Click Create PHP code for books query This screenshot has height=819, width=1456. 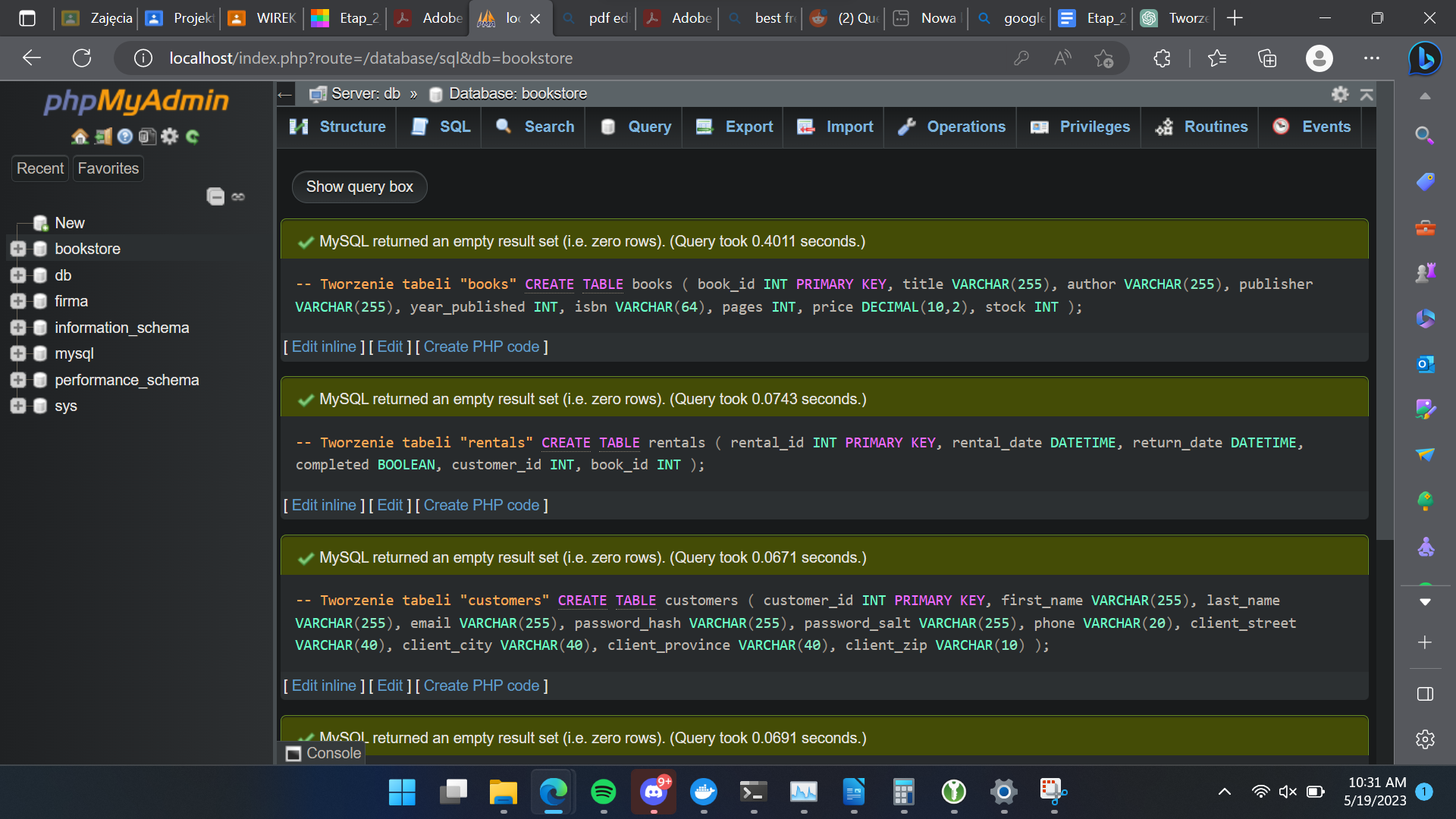tap(482, 347)
